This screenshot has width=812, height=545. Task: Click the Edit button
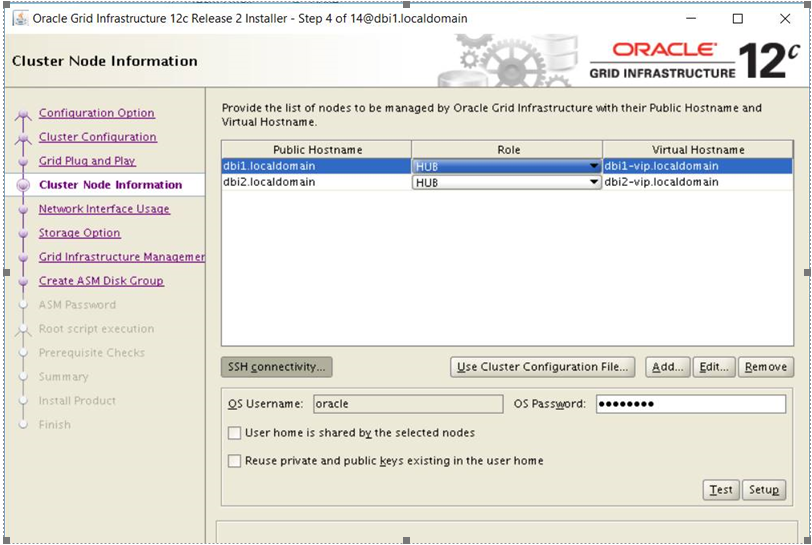[x=714, y=367]
